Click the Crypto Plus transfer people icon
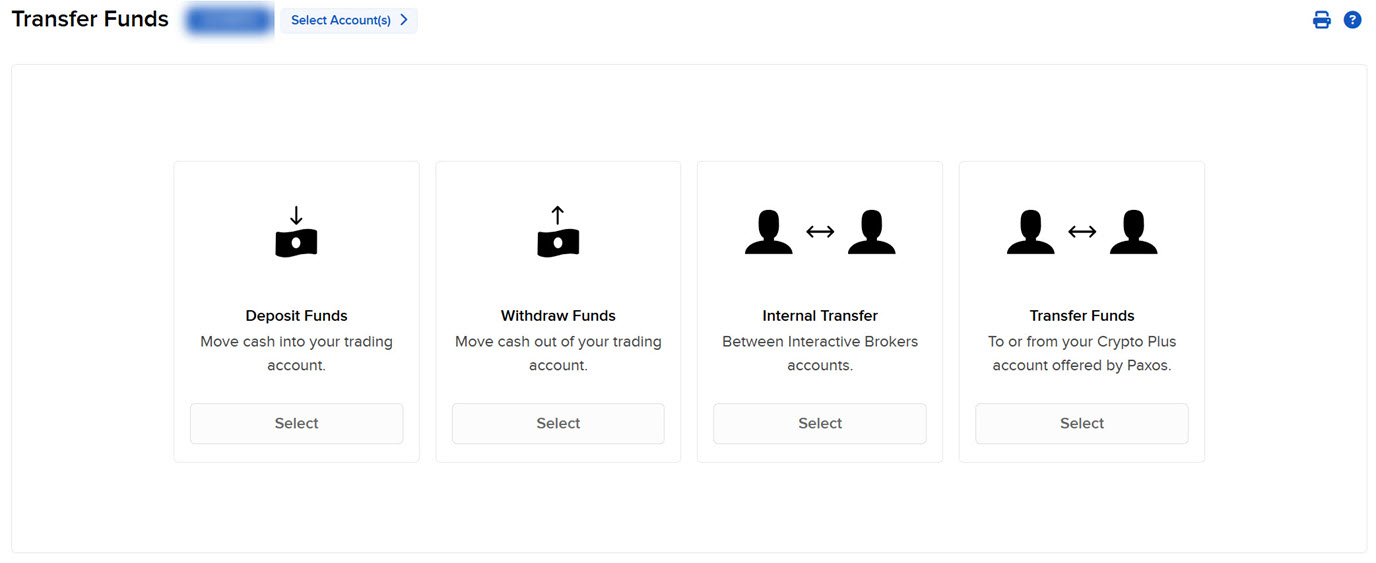1376x563 pixels. (1082, 233)
